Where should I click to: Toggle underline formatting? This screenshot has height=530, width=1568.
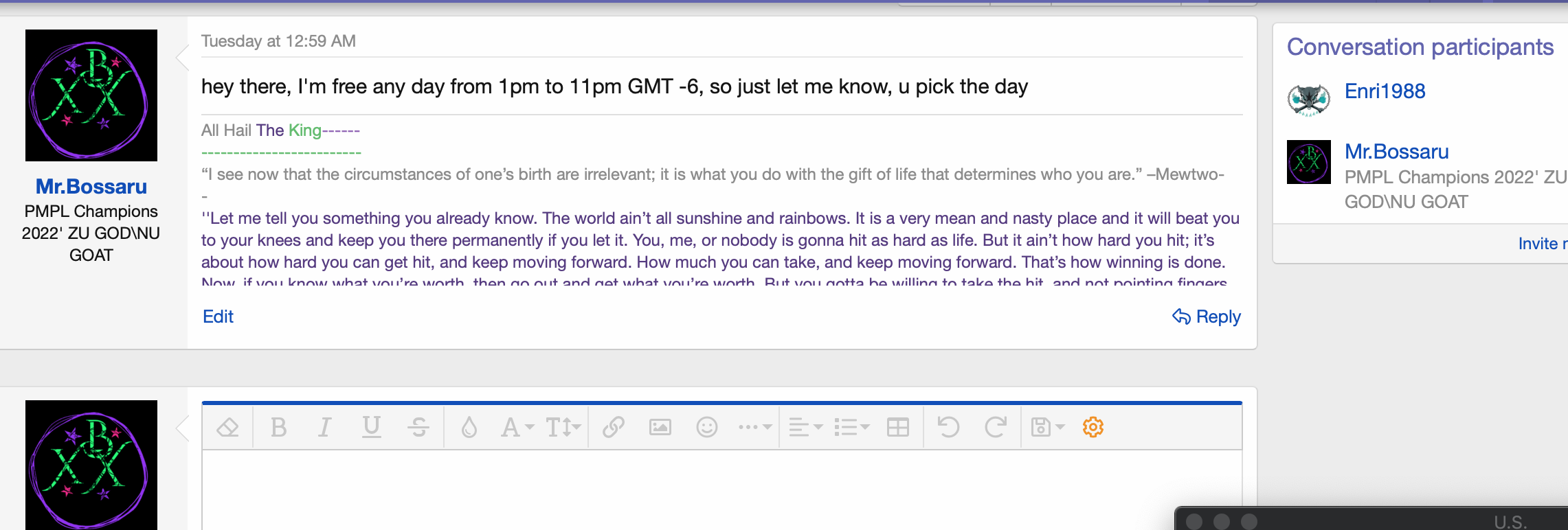(371, 428)
